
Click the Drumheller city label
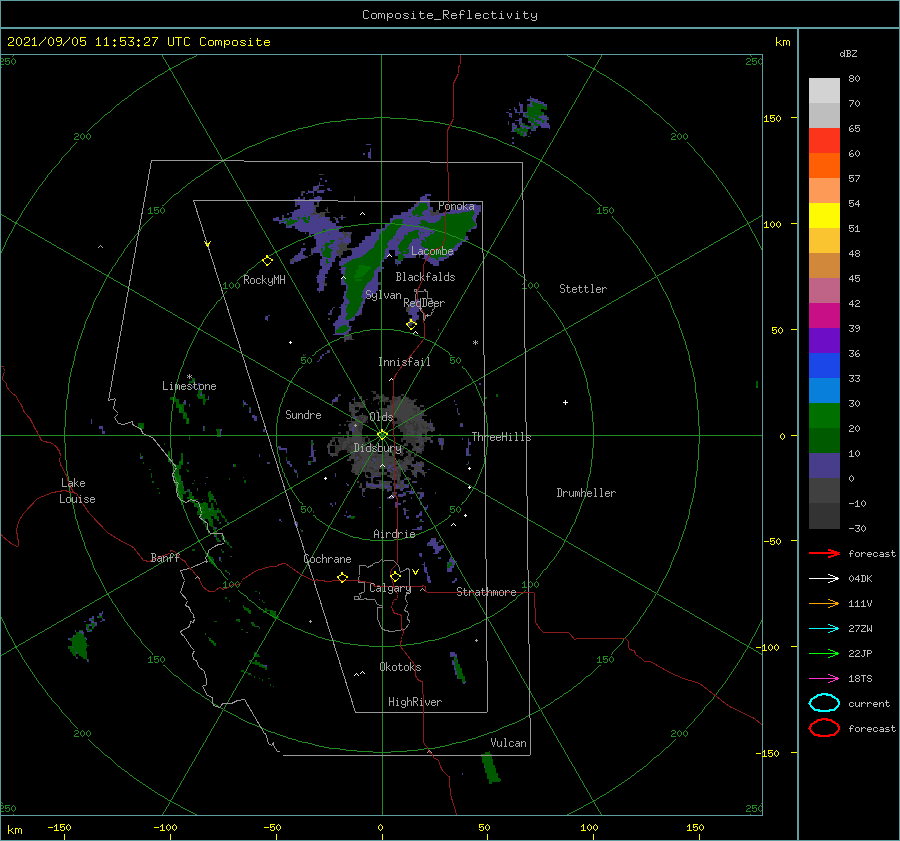(586, 493)
